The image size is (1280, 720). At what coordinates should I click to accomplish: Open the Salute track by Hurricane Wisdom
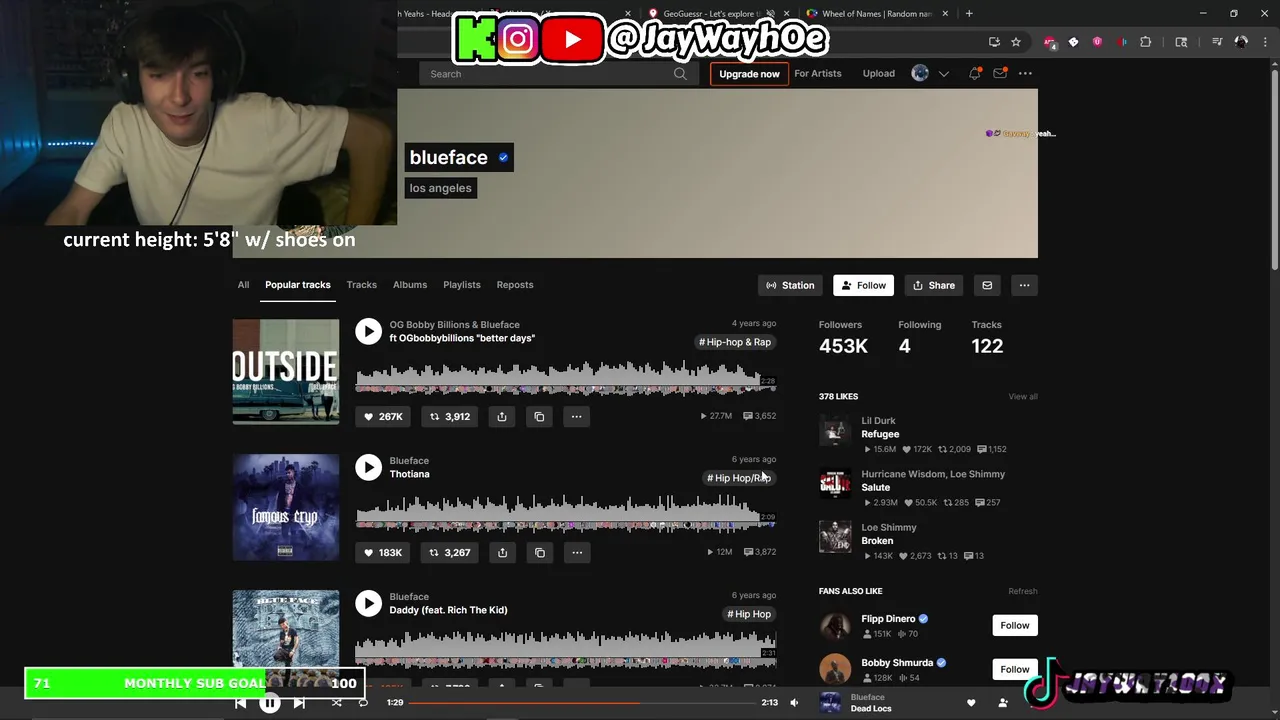coord(875,487)
